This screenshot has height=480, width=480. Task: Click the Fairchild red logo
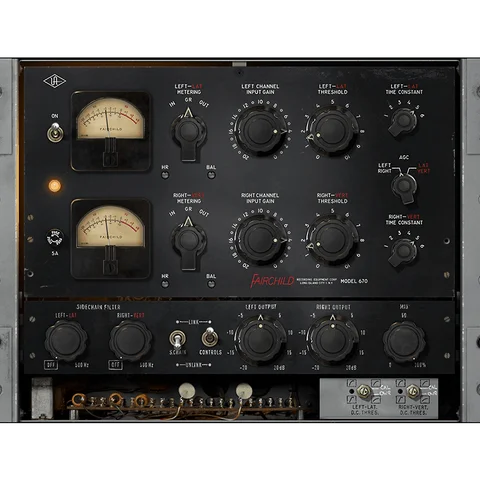tap(272, 281)
